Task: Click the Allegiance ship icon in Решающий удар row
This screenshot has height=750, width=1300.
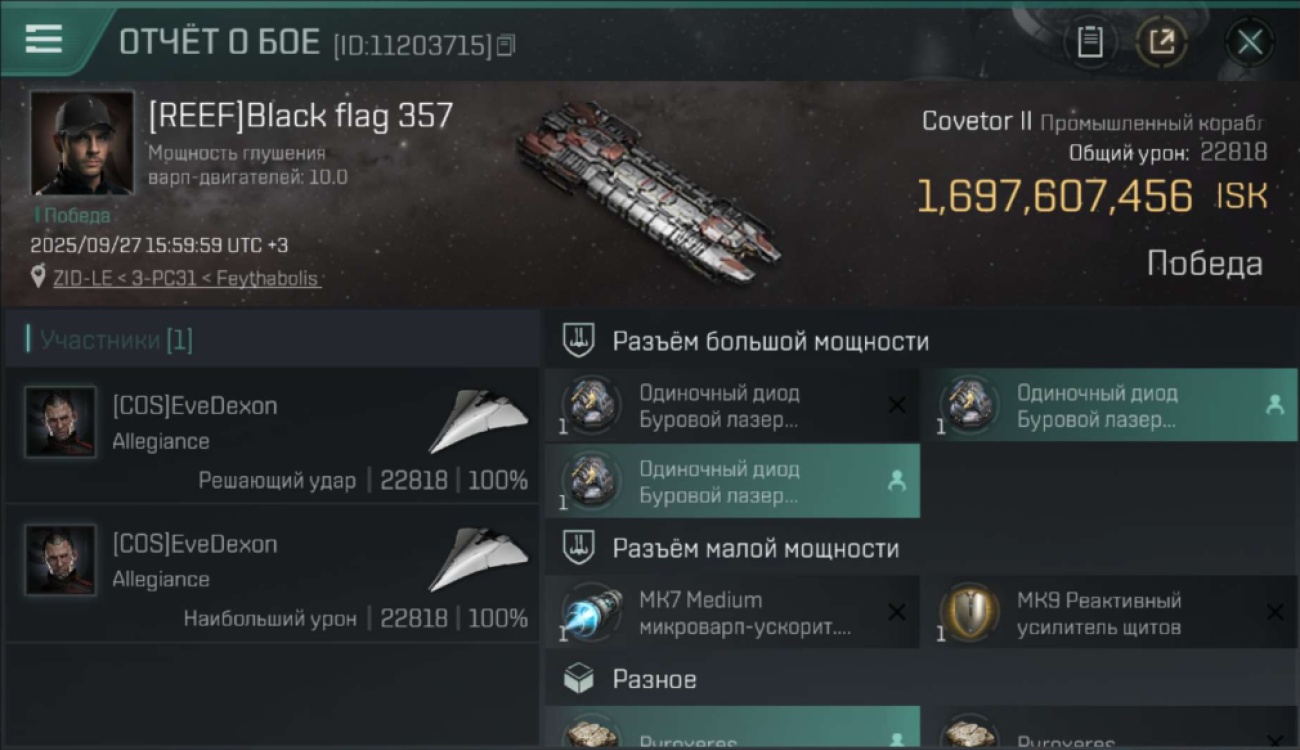Action: tap(478, 422)
